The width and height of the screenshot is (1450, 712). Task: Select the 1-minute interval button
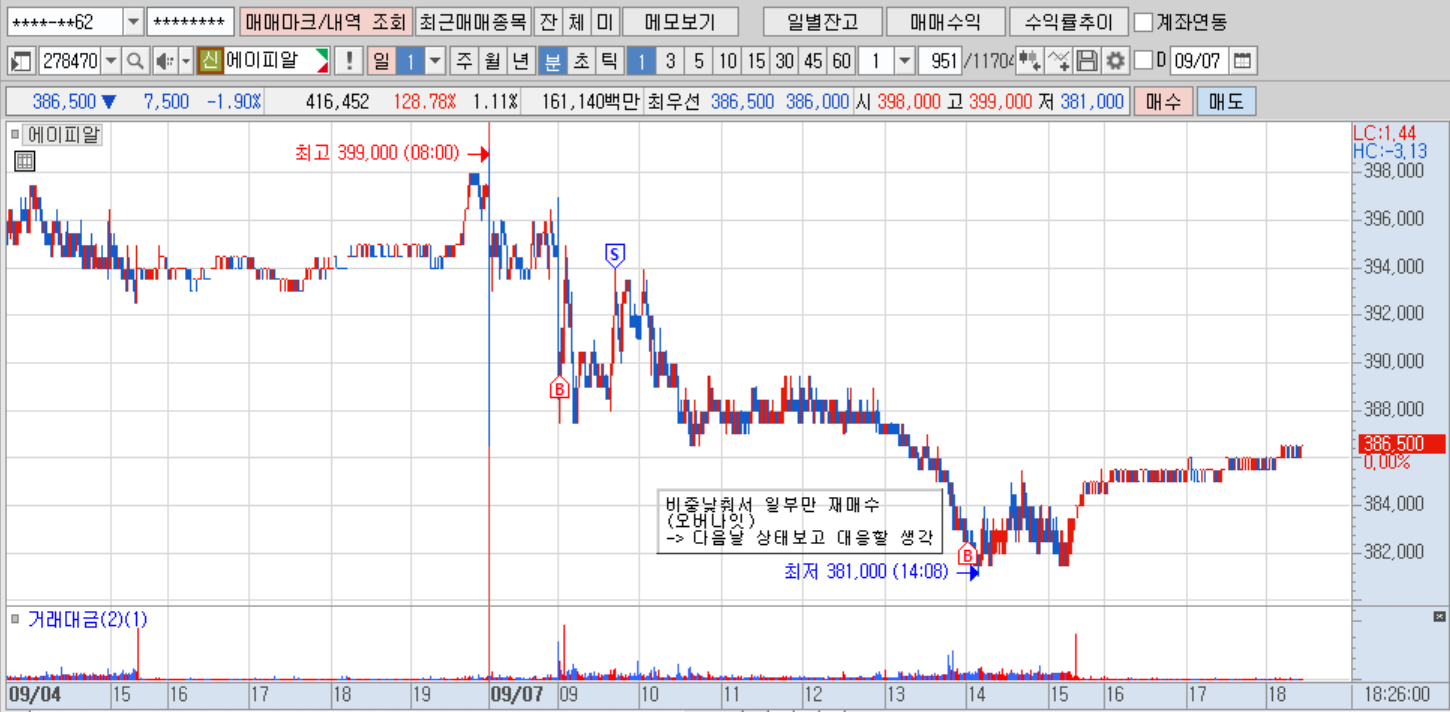tap(641, 61)
